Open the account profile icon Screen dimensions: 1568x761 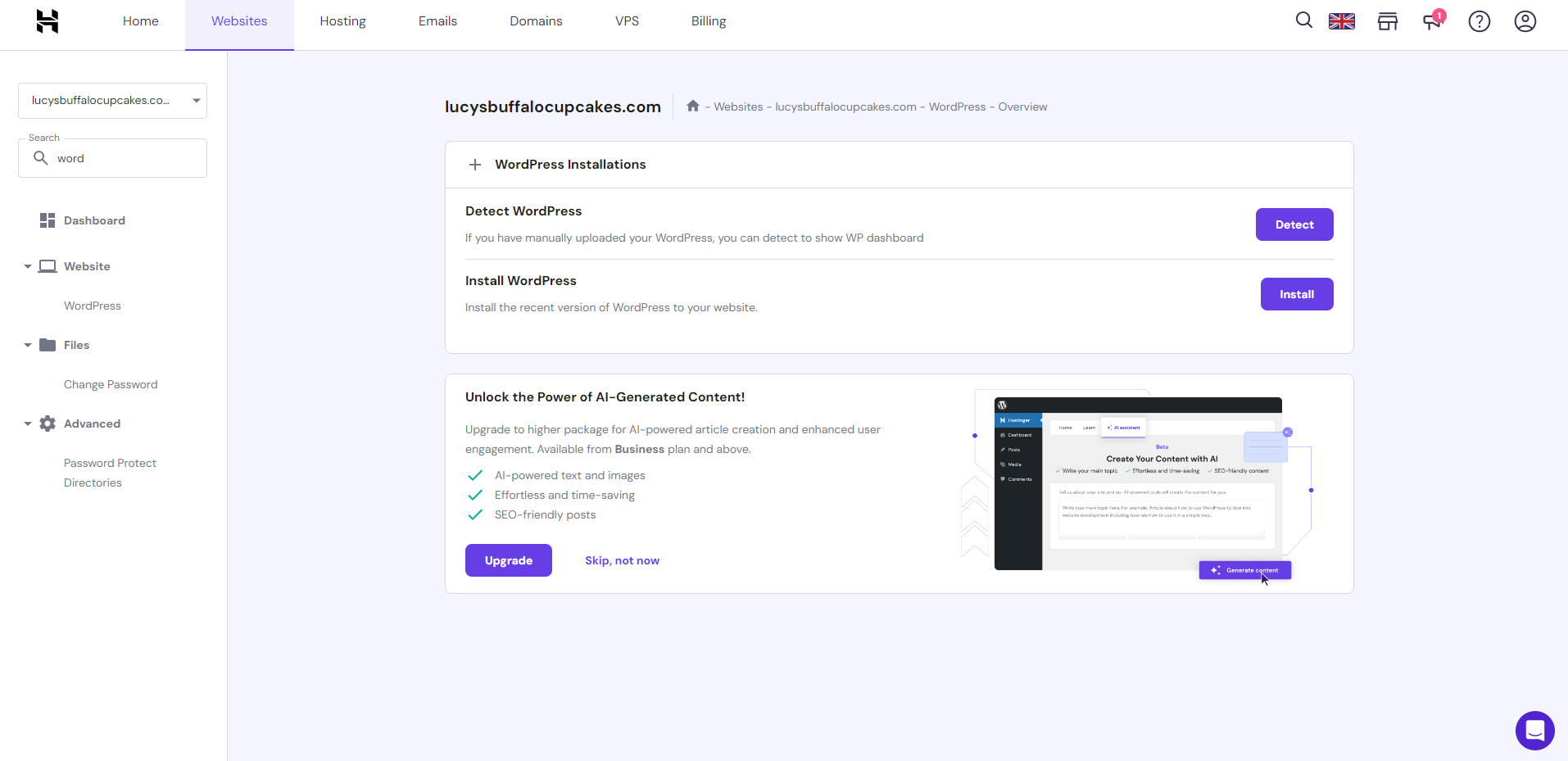point(1525,20)
